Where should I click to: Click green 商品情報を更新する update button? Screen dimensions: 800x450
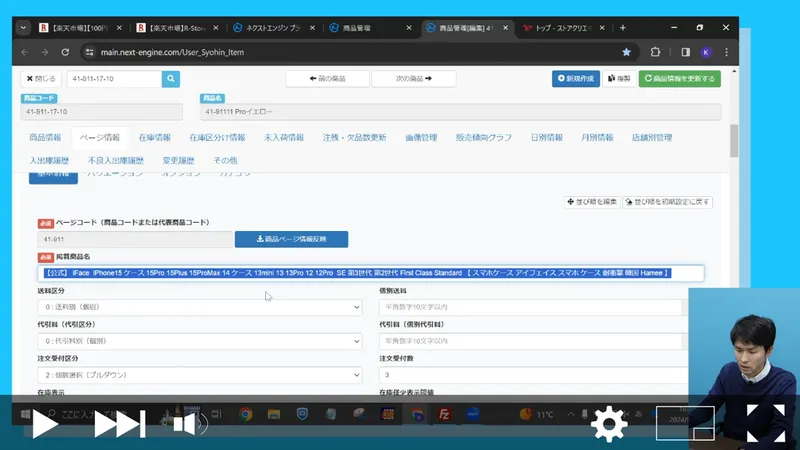tap(680, 79)
